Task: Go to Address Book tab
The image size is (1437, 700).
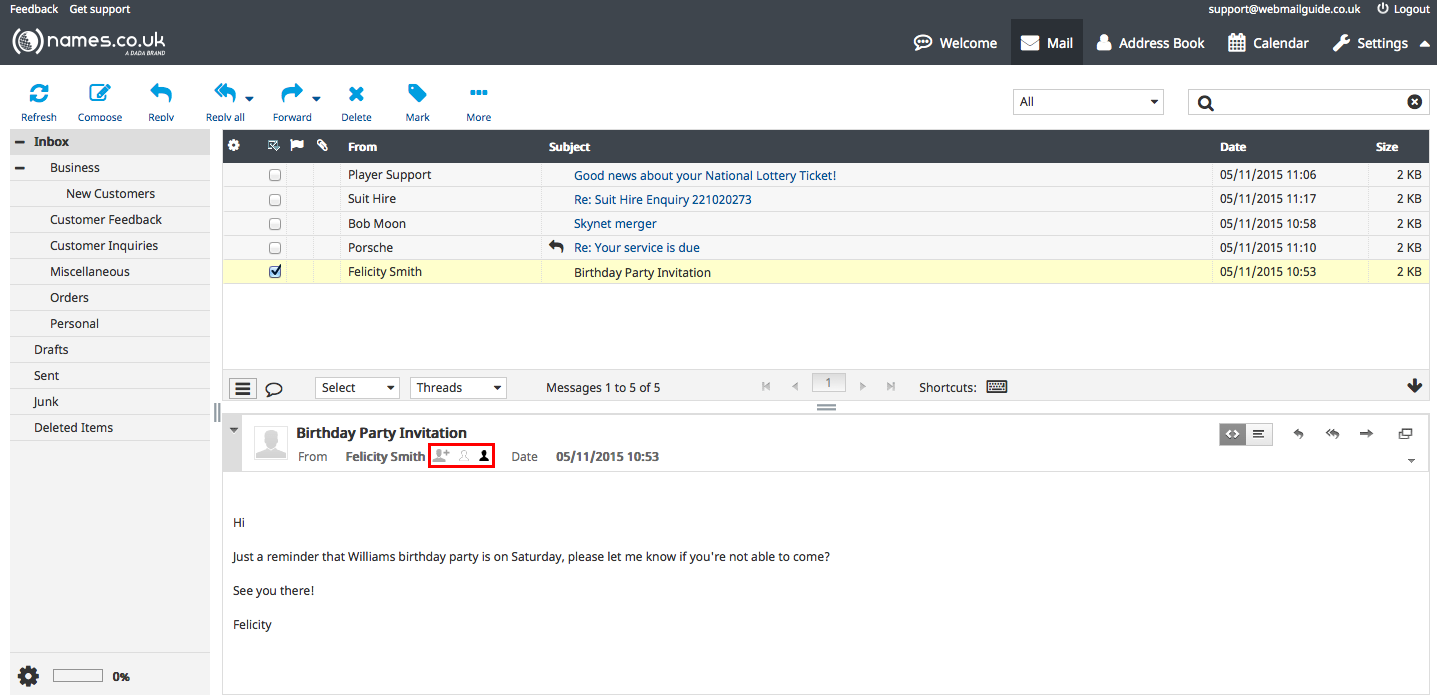Action: tap(1150, 43)
